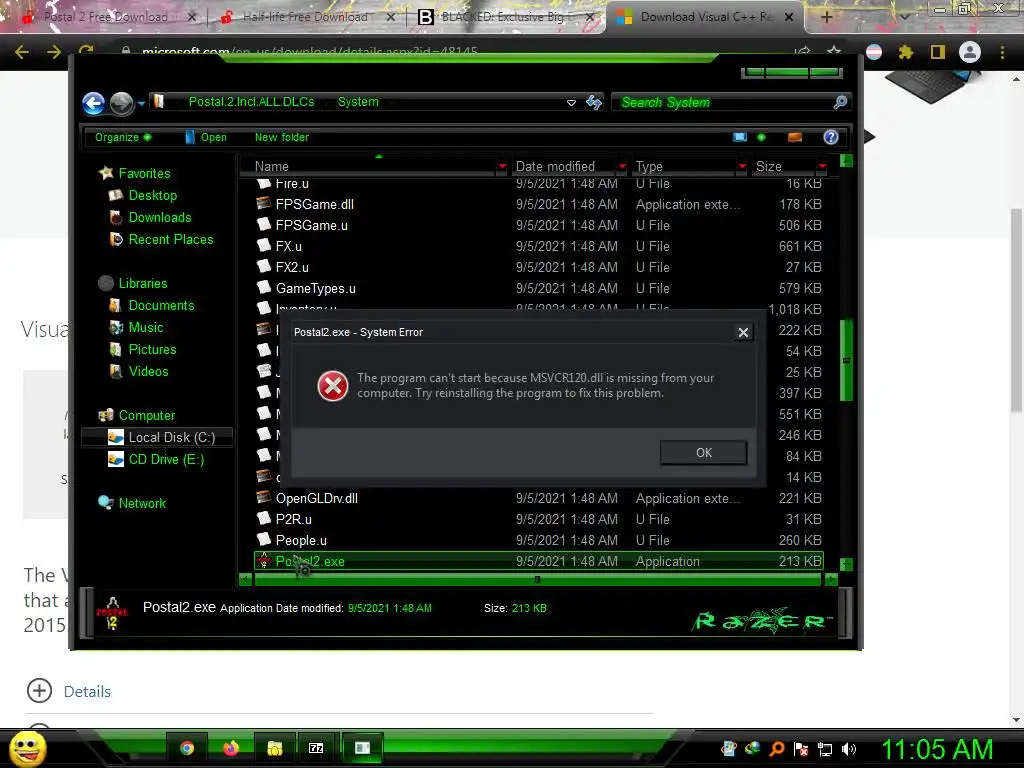The image size is (1024, 768).
Task: Select the FPSGame.dll file icon
Action: point(264,204)
